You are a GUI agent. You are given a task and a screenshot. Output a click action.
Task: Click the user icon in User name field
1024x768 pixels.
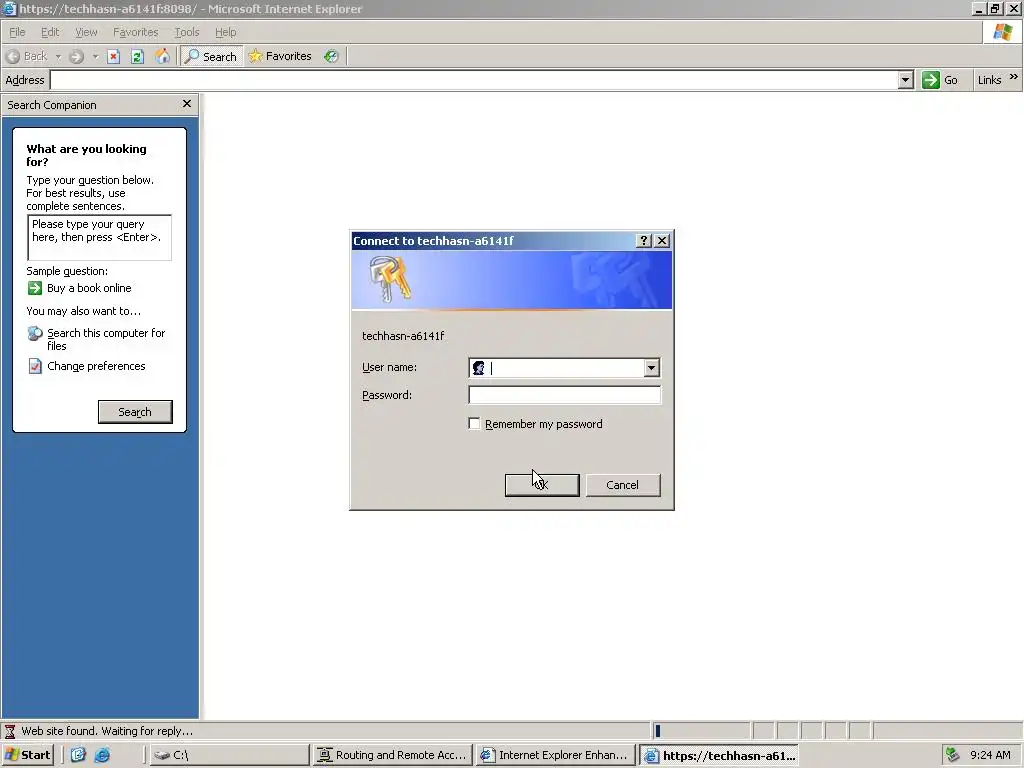(x=479, y=368)
